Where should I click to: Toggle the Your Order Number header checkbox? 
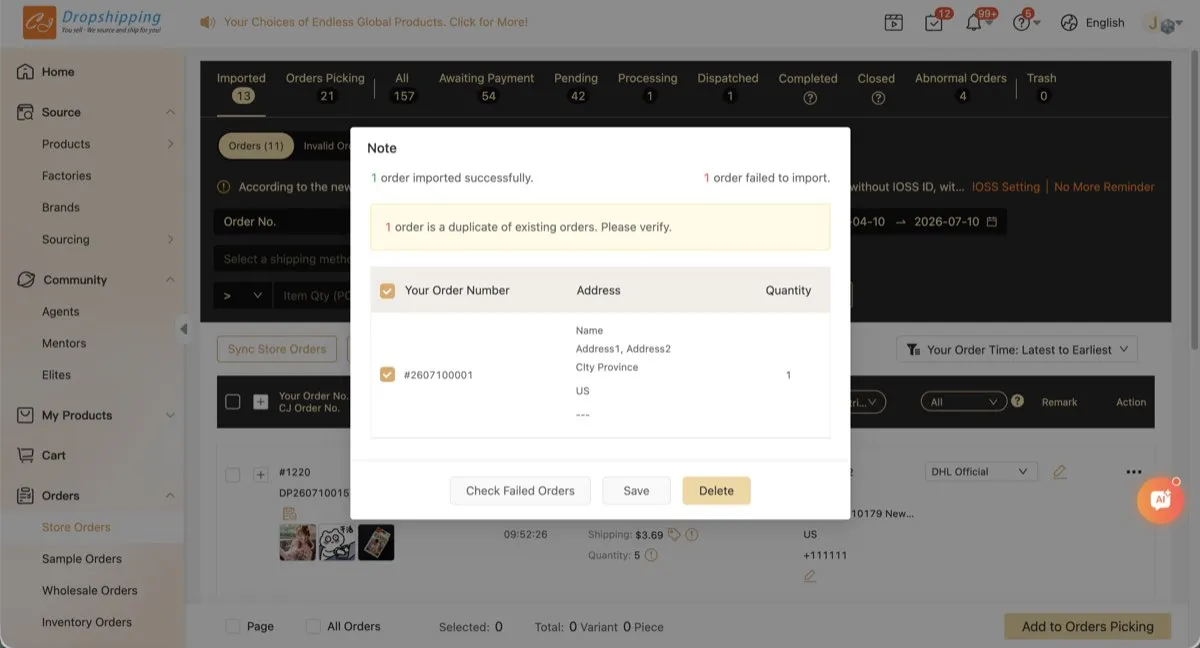coord(387,291)
